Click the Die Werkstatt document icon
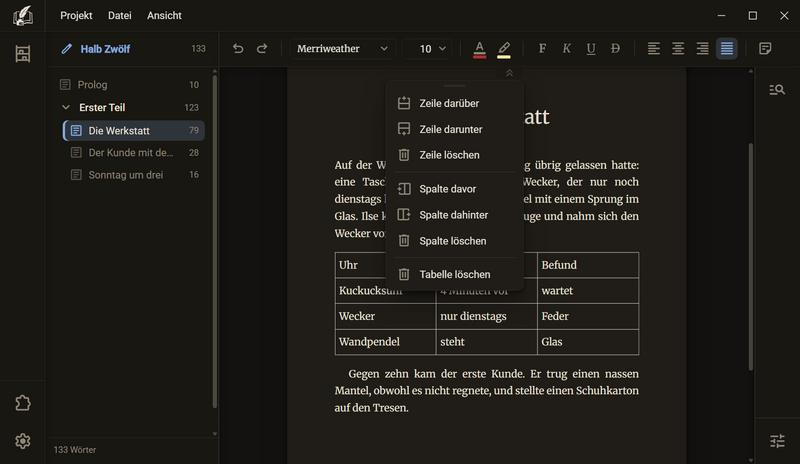The image size is (800, 464). click(x=76, y=131)
